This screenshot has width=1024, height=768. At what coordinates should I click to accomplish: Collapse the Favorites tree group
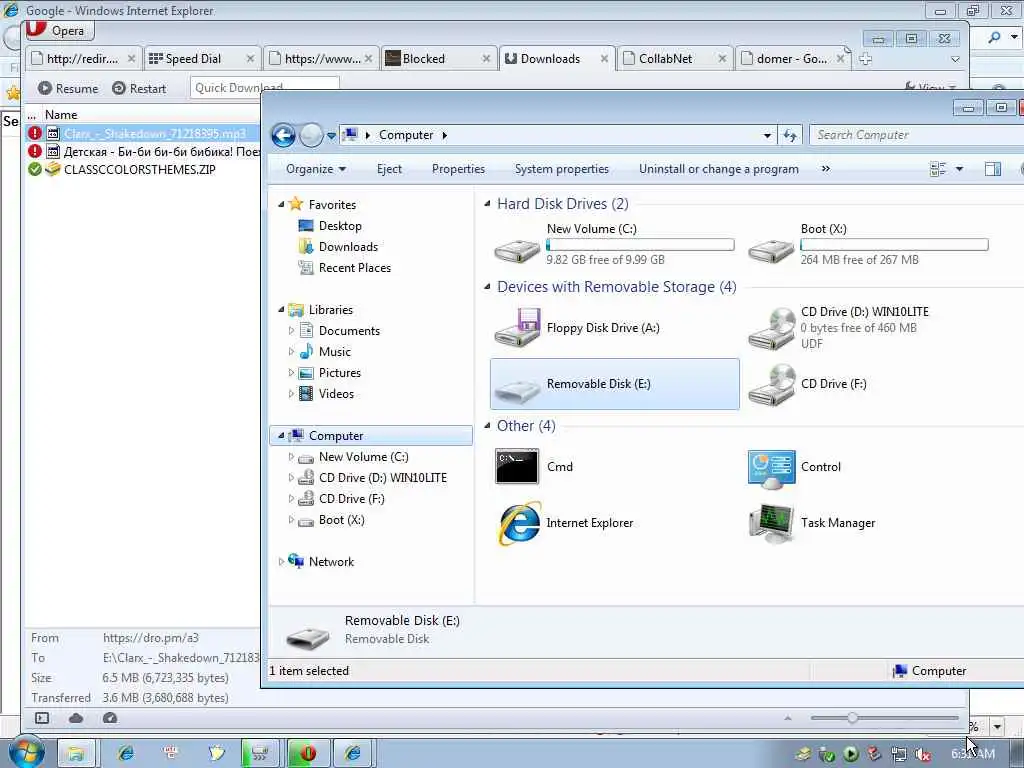click(x=281, y=204)
